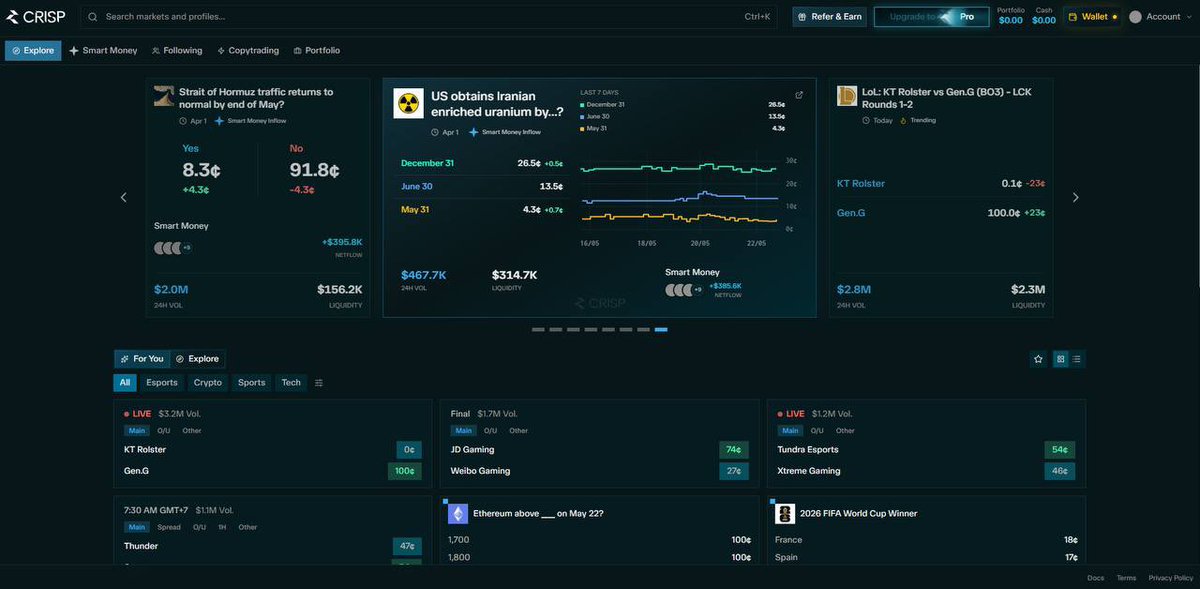
Task: Select Main tab on Tundra Esports card
Action: coord(790,431)
